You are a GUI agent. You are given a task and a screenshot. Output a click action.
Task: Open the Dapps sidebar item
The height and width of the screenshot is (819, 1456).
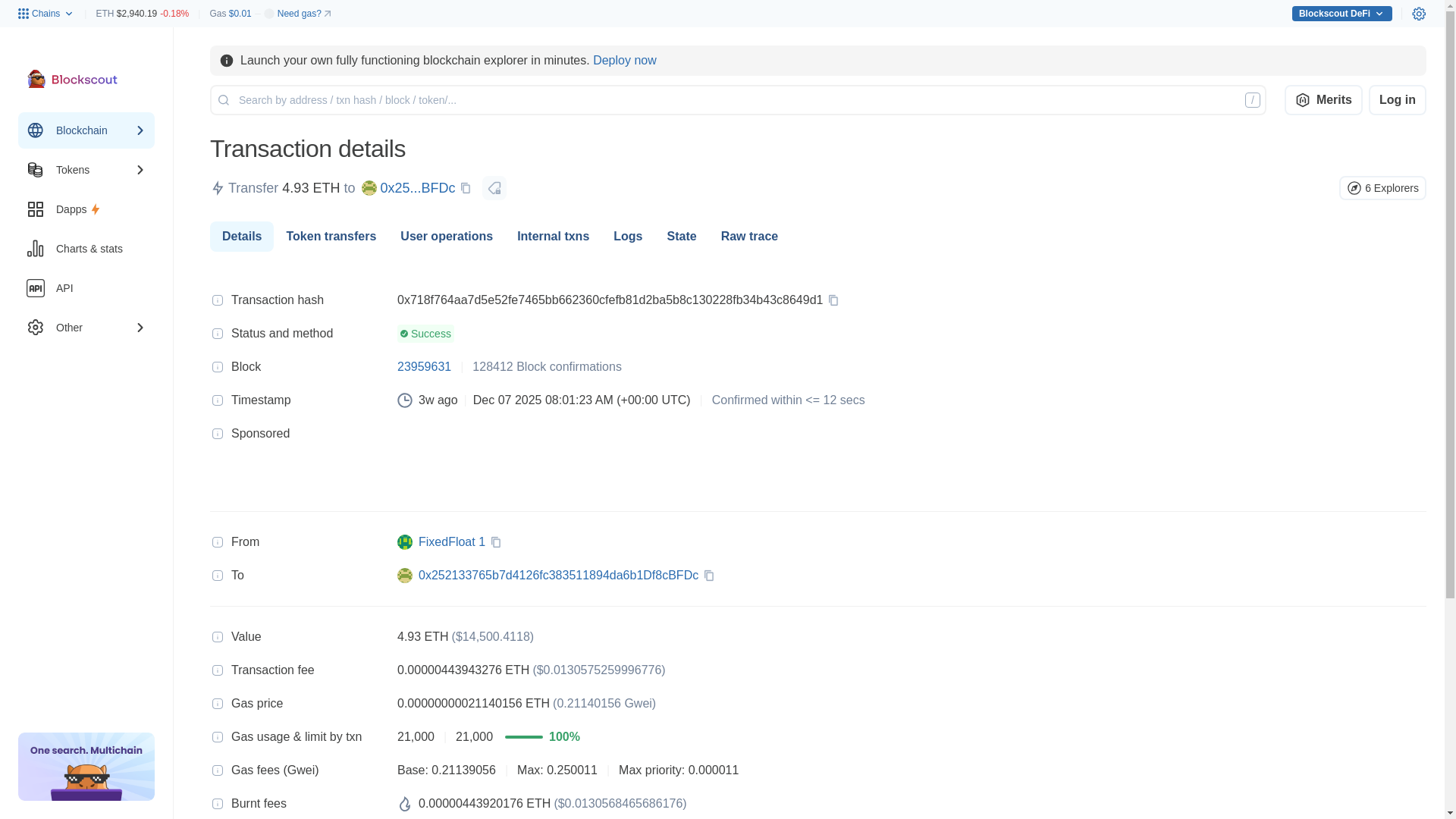coord(86,209)
